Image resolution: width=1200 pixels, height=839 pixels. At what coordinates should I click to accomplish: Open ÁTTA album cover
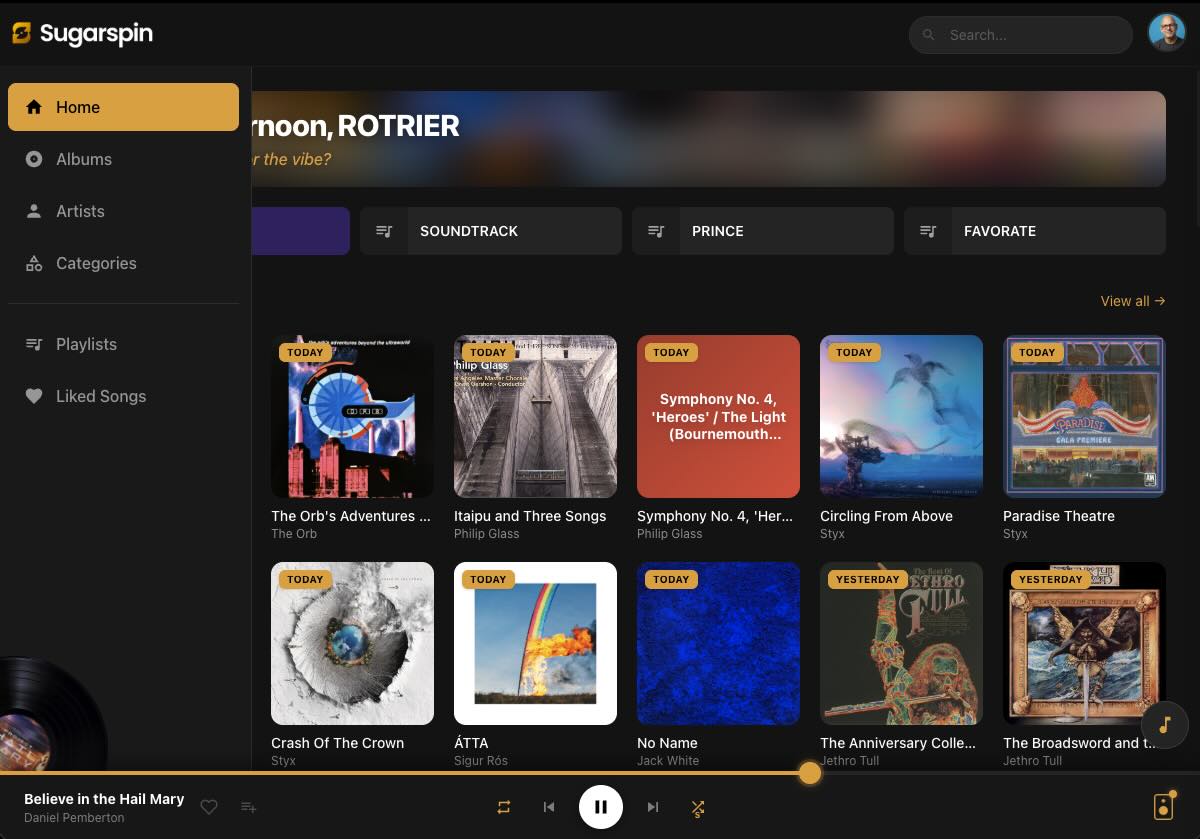(x=535, y=643)
